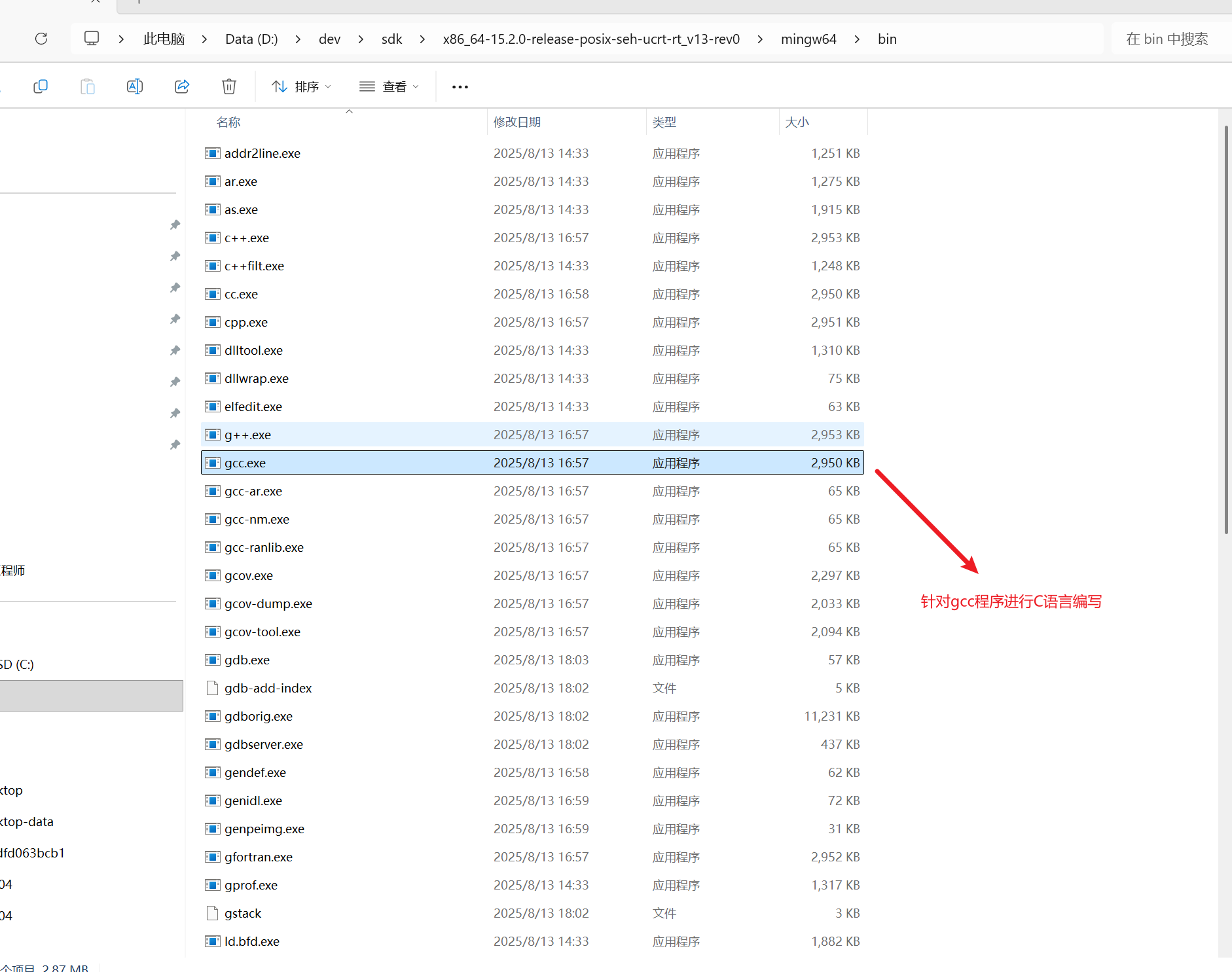Expand chevron after Data (D:) in address bar

pos(299,39)
